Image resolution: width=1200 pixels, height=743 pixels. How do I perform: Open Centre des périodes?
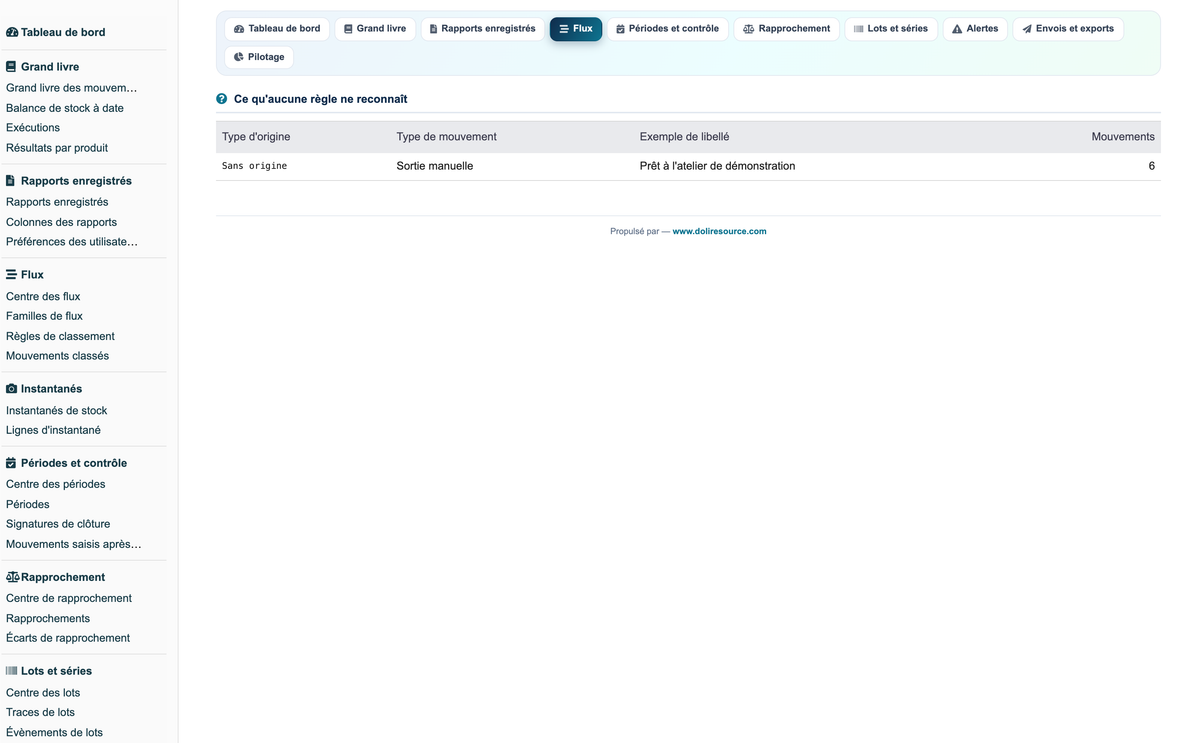pyautogui.click(x=55, y=484)
